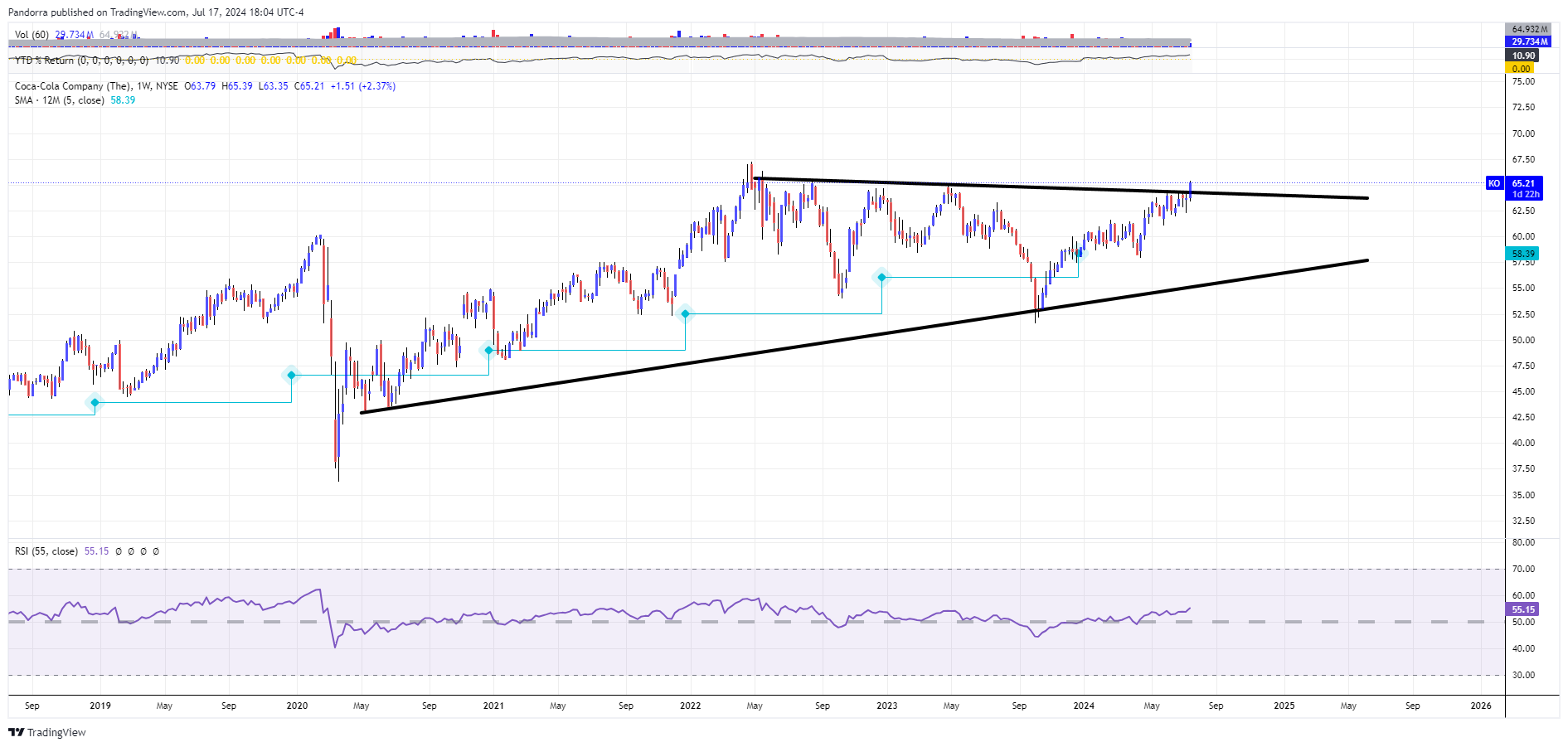The width and height of the screenshot is (1568, 747).
Task: Click the gray '64.932M' volume axis label
Action: point(1529,29)
